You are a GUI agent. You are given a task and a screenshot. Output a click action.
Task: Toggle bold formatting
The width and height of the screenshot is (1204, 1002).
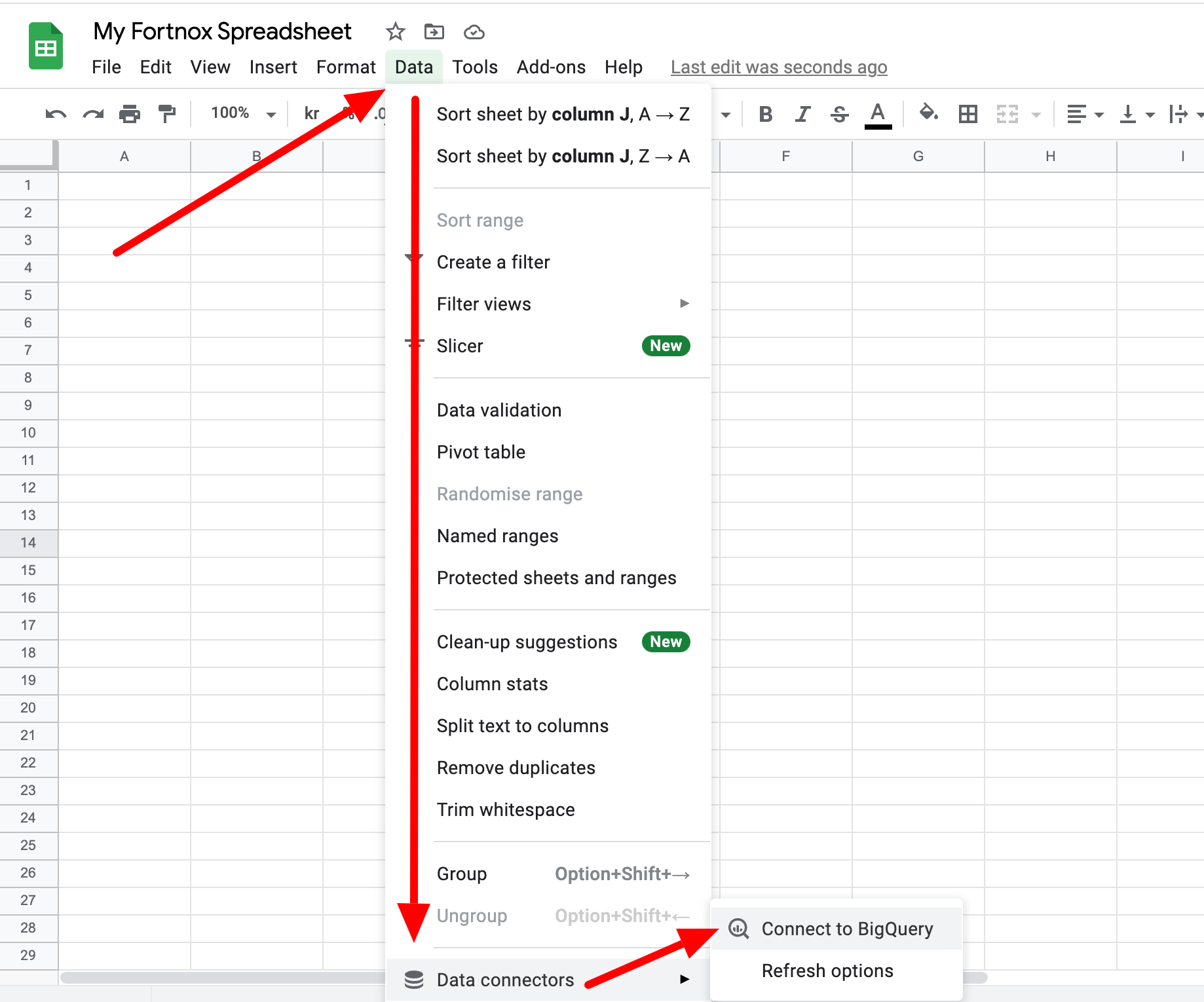(764, 113)
